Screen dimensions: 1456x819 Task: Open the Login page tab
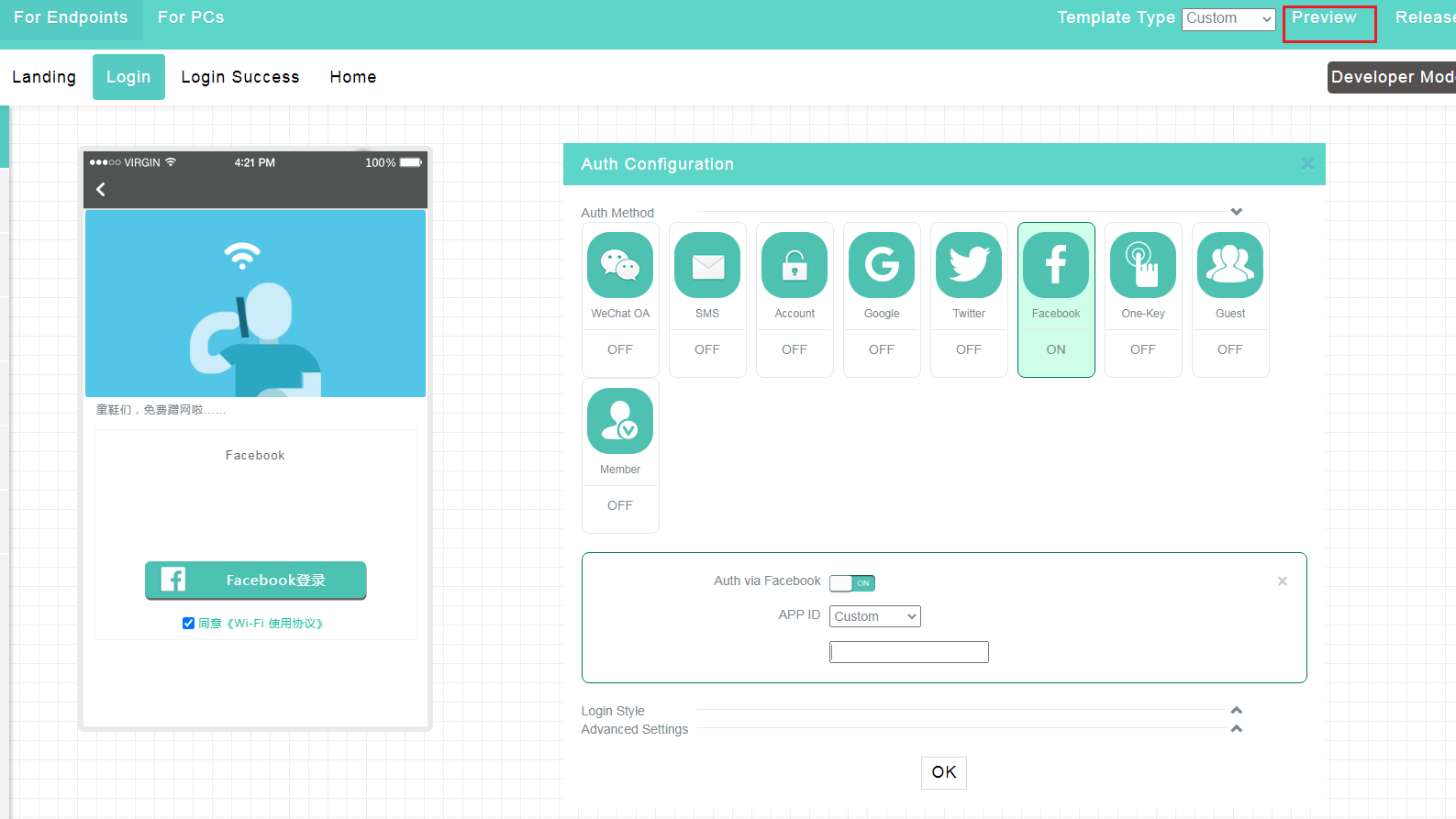click(x=128, y=77)
